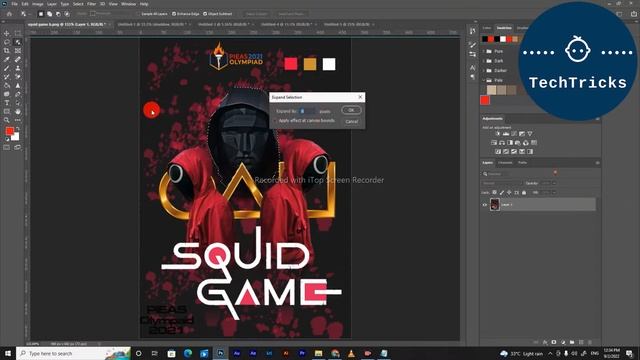Click the Select and Mask button
This screenshot has width=640, height=360.
(291, 14)
